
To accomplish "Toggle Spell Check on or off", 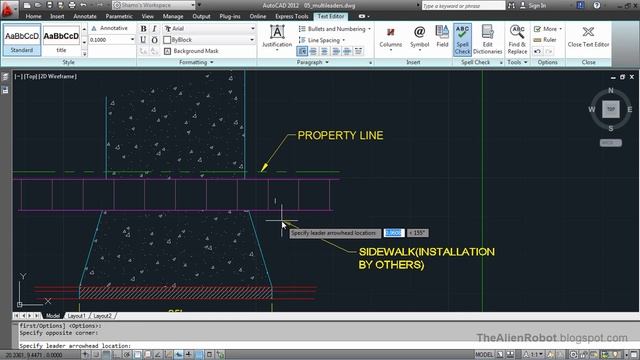I will point(462,39).
